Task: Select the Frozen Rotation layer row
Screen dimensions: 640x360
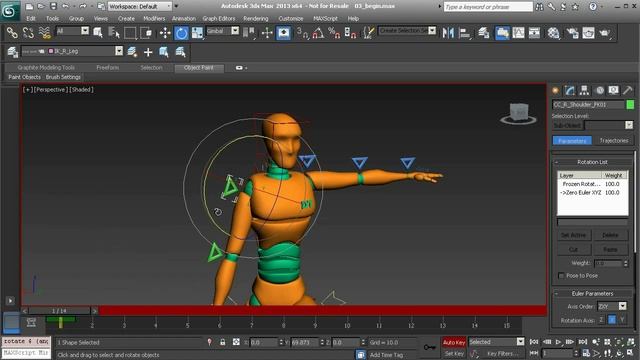Action: coord(592,184)
